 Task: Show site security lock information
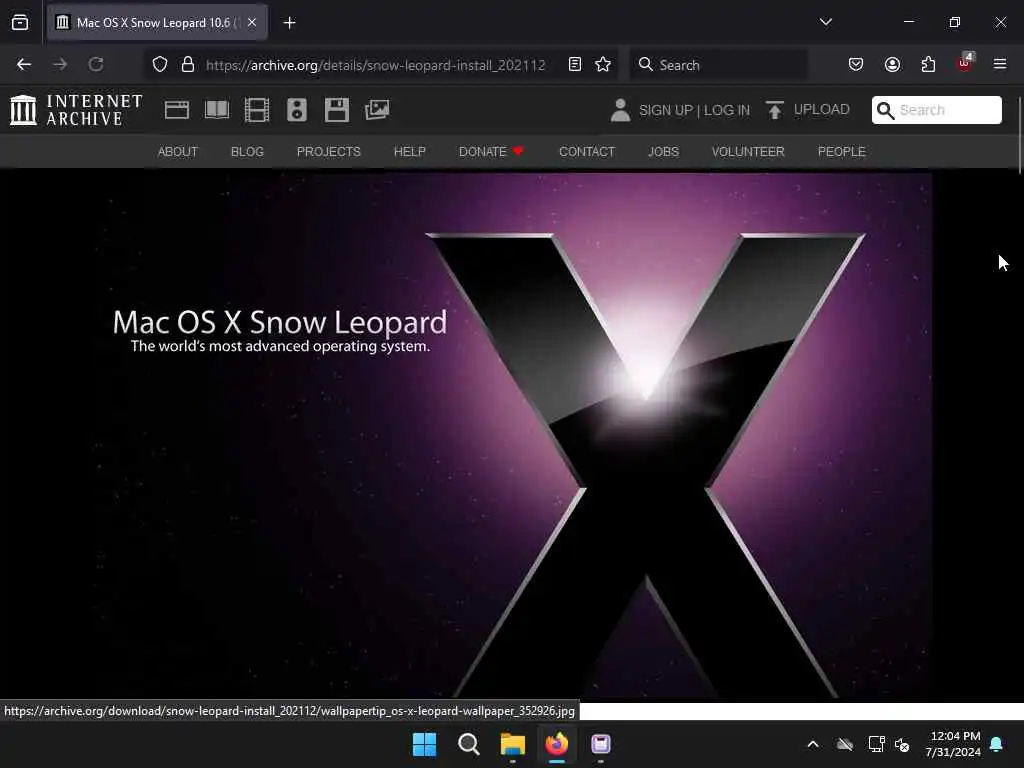[x=188, y=64]
